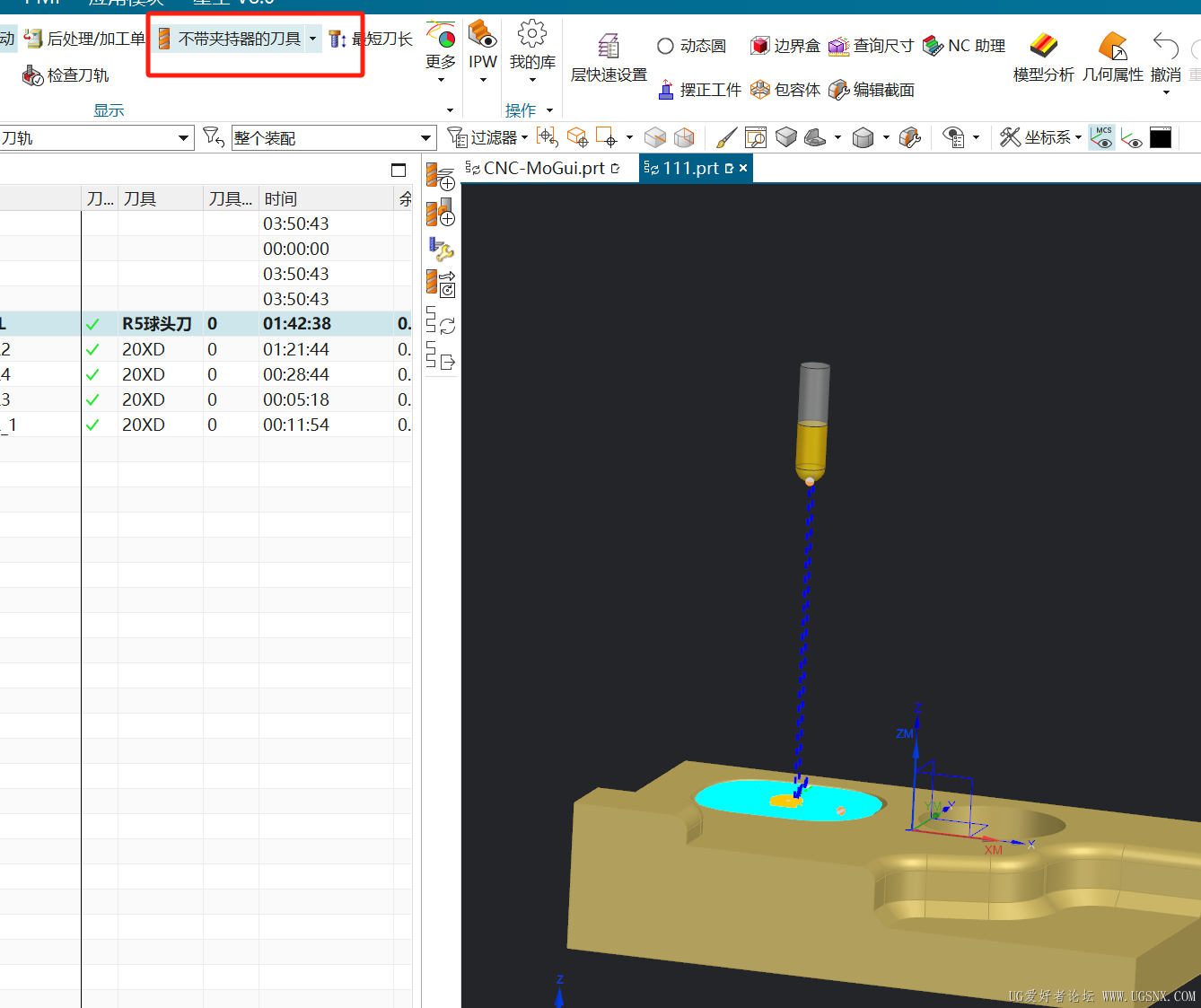The image size is (1201, 1008).
Task: Open the 不带夹持器的刀具 dropdown arrow
Action: 312,39
